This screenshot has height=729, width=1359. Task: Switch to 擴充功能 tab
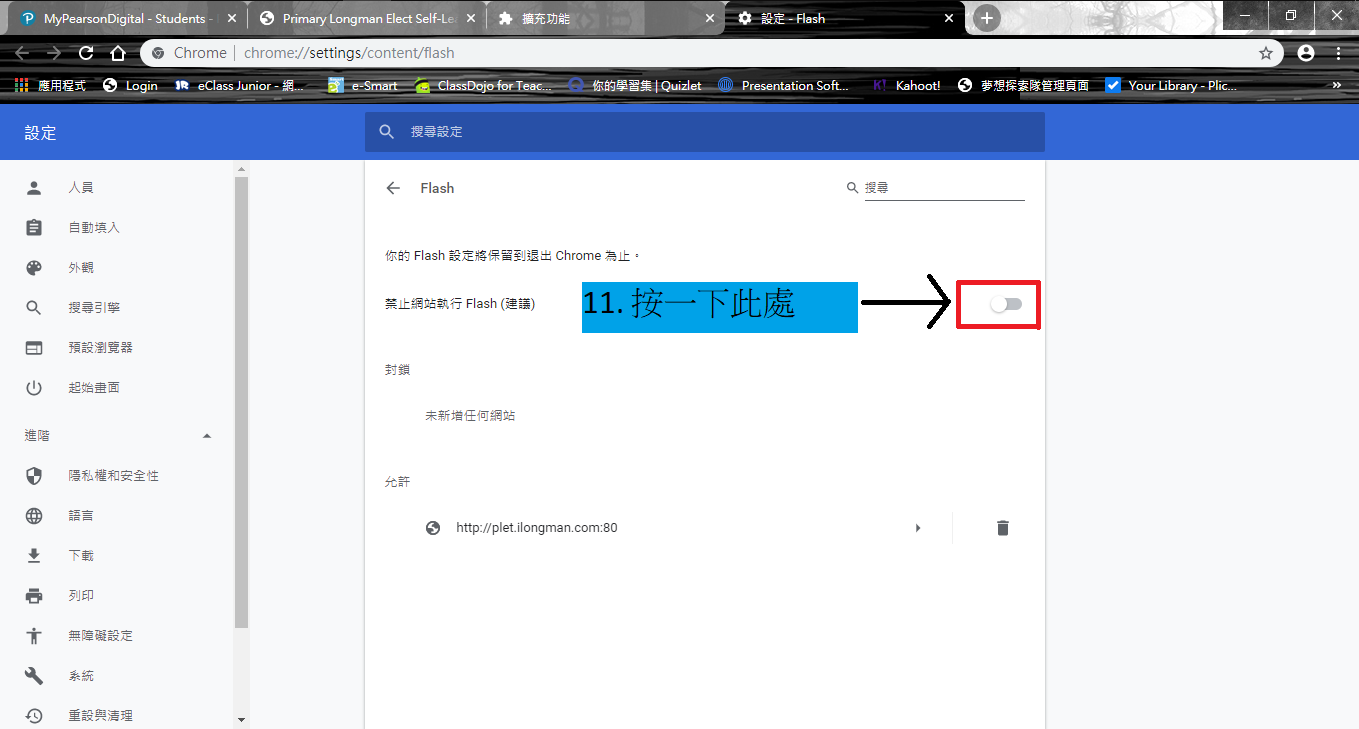pyautogui.click(x=605, y=18)
